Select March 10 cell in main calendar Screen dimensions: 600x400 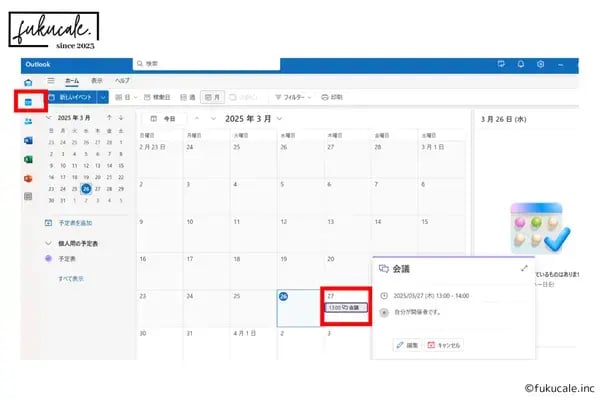tap(207, 233)
